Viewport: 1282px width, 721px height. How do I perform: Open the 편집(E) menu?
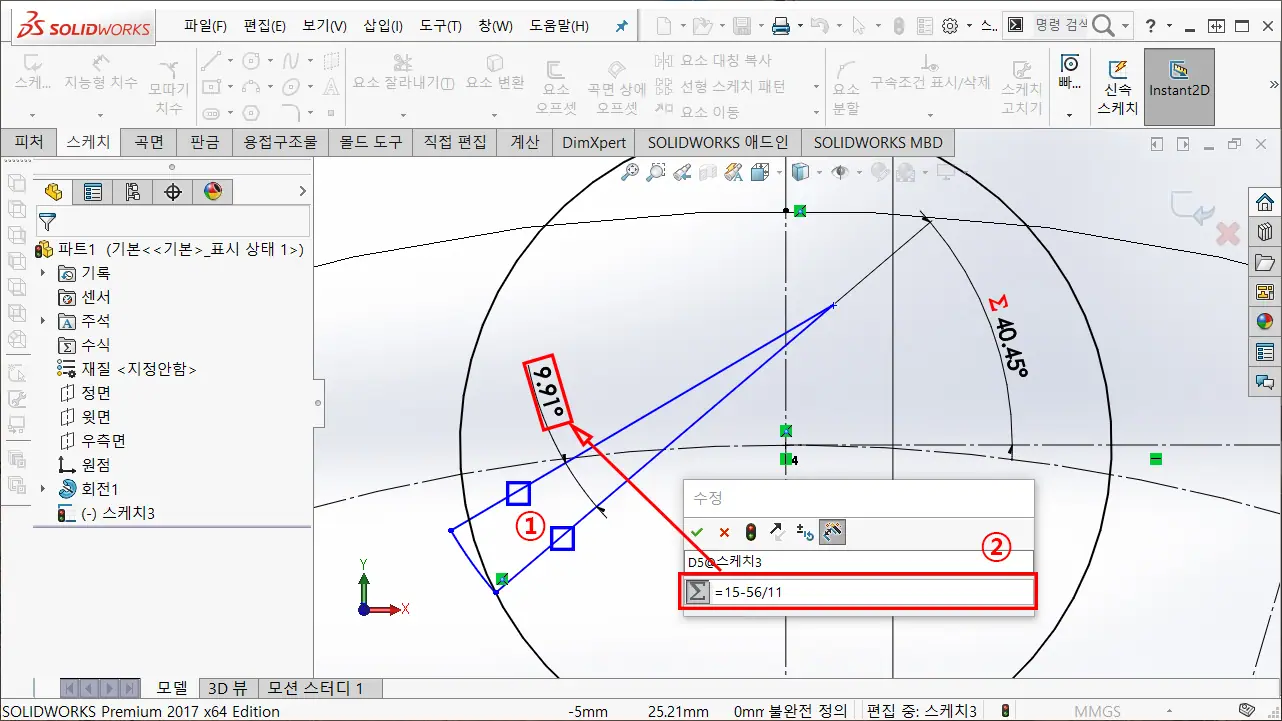[x=264, y=26]
